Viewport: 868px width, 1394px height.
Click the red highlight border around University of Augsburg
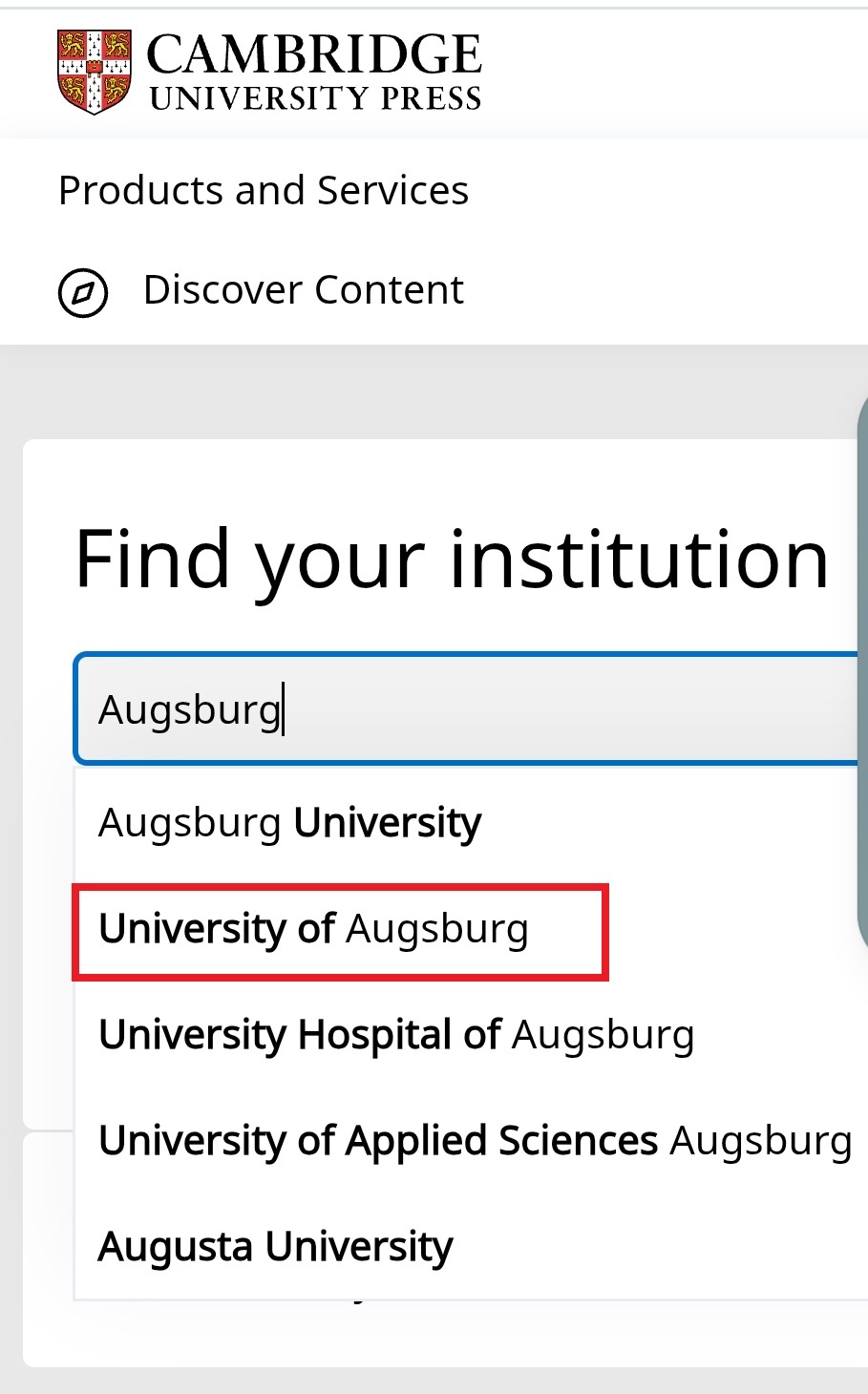point(605,932)
